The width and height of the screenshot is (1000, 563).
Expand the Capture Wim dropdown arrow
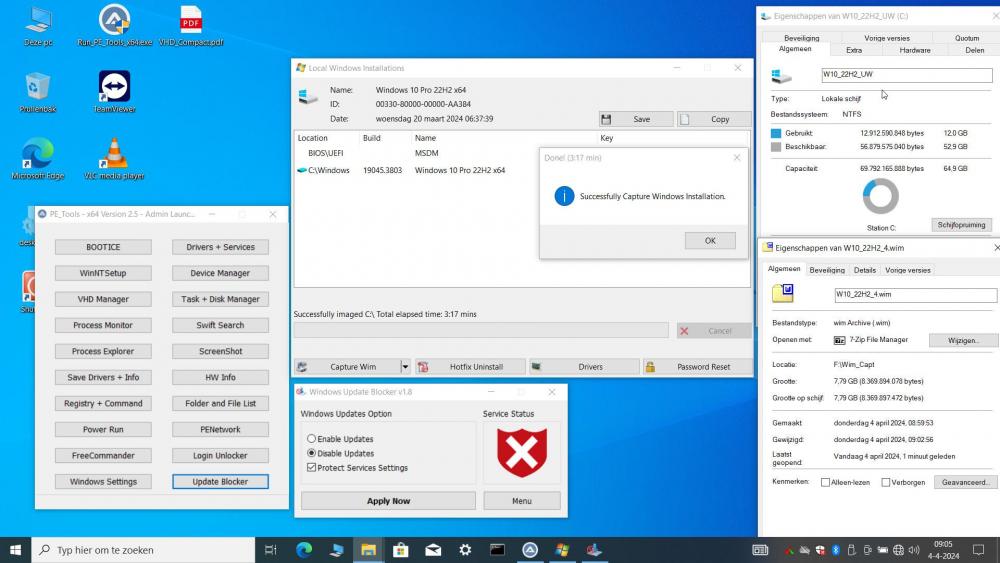click(x=405, y=367)
